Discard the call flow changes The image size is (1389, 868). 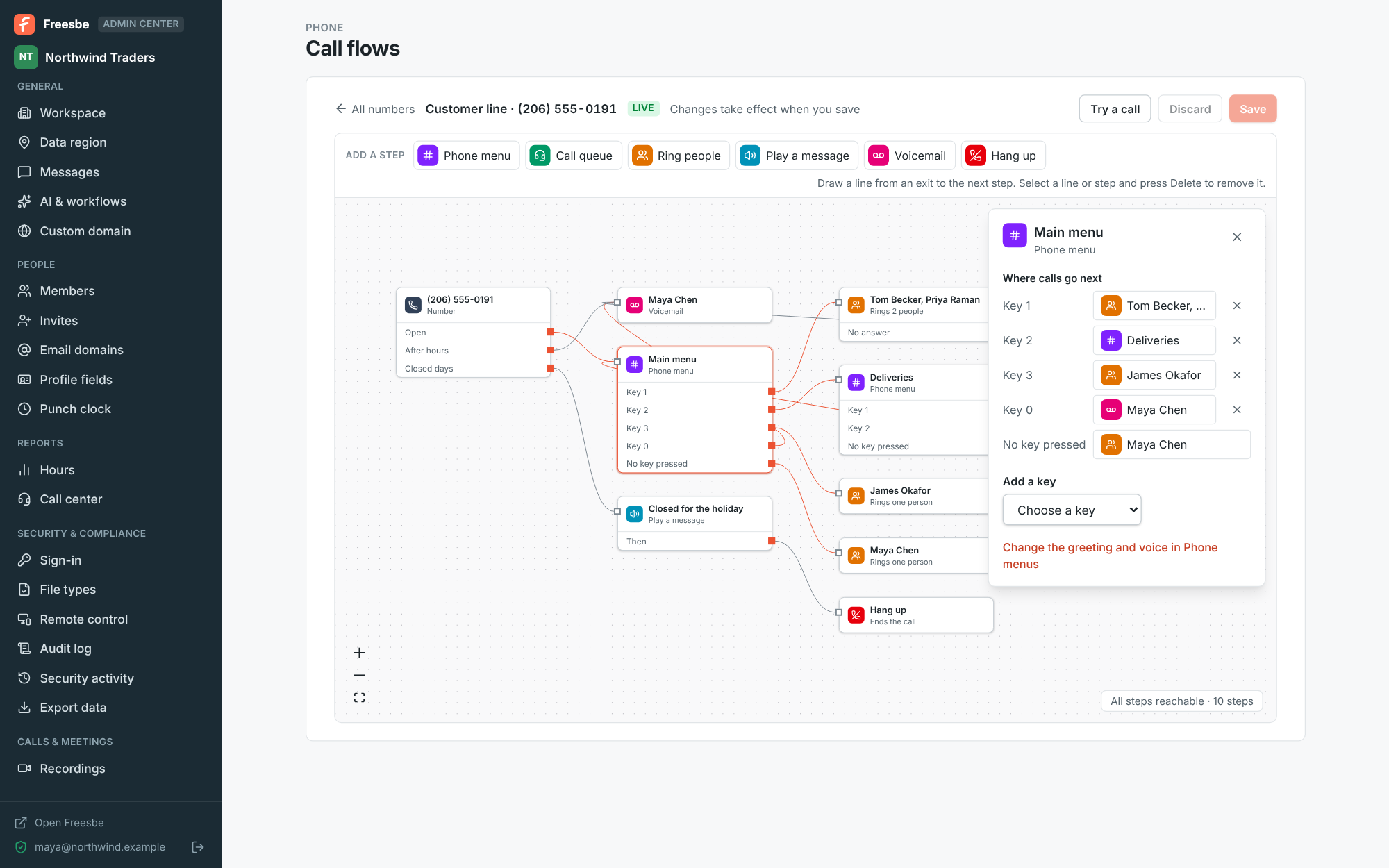pyautogui.click(x=1190, y=109)
